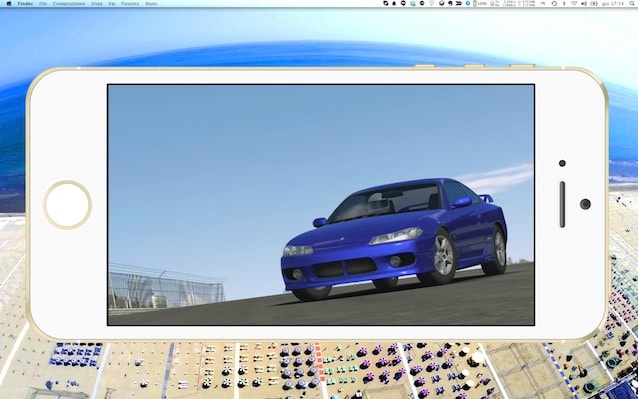Open the Apple menu
638x399 pixels.
[x=9, y=4]
